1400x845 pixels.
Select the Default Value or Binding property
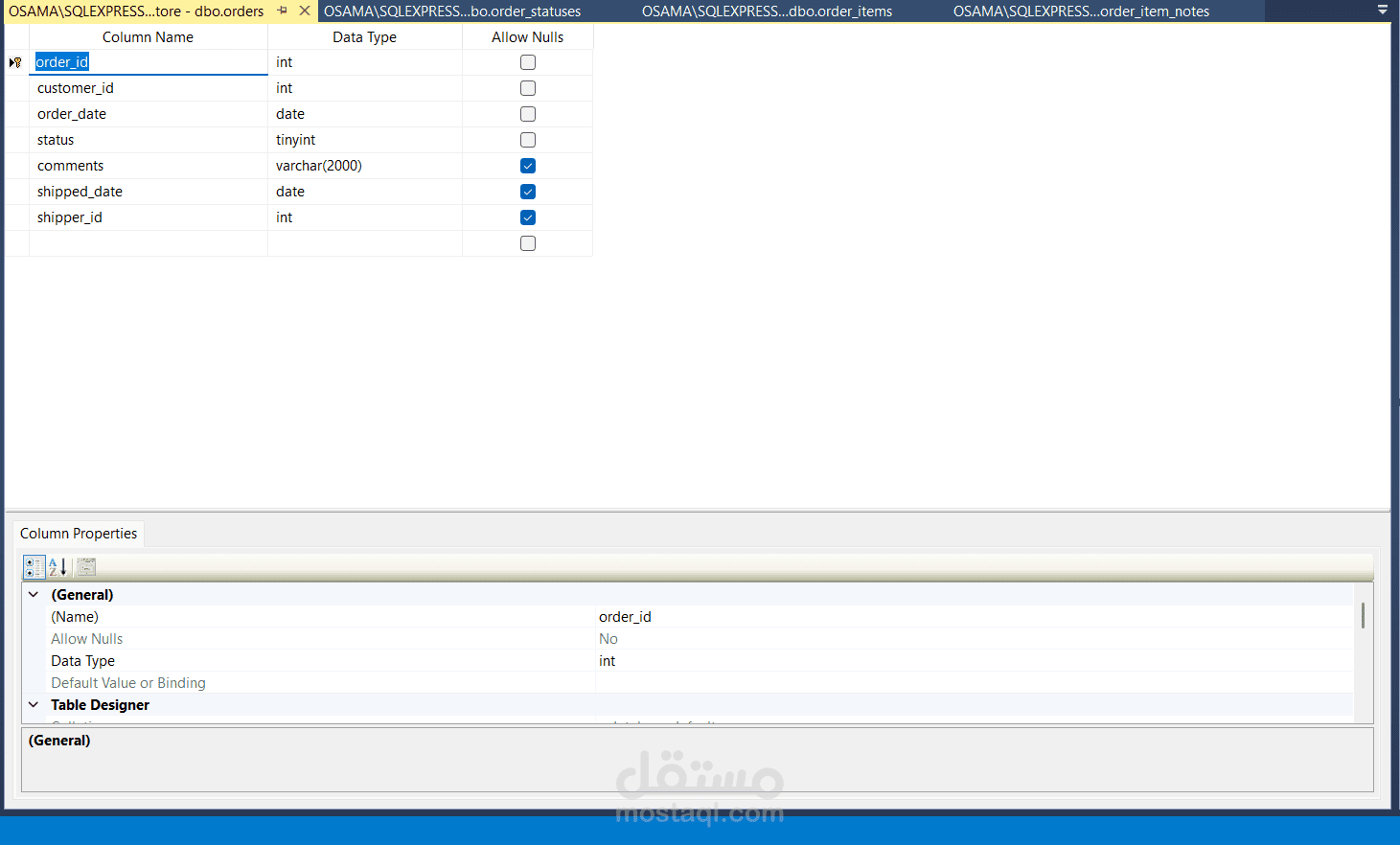coord(128,683)
